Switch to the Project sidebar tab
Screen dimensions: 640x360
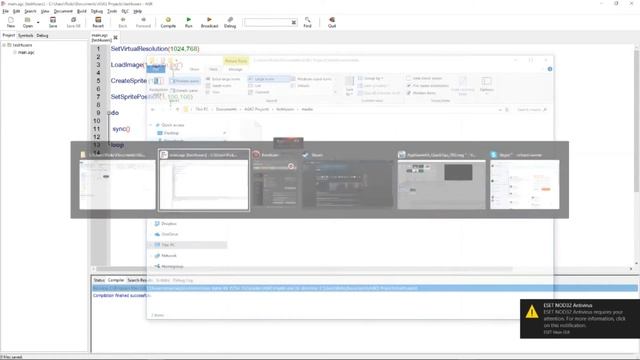pyautogui.click(x=9, y=36)
